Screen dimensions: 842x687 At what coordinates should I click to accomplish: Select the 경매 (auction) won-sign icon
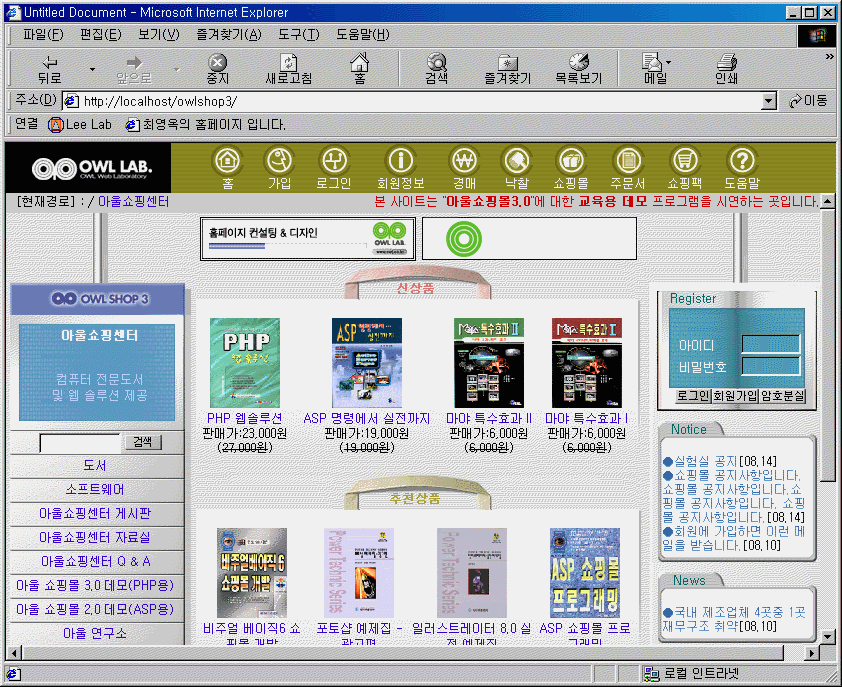(x=463, y=161)
